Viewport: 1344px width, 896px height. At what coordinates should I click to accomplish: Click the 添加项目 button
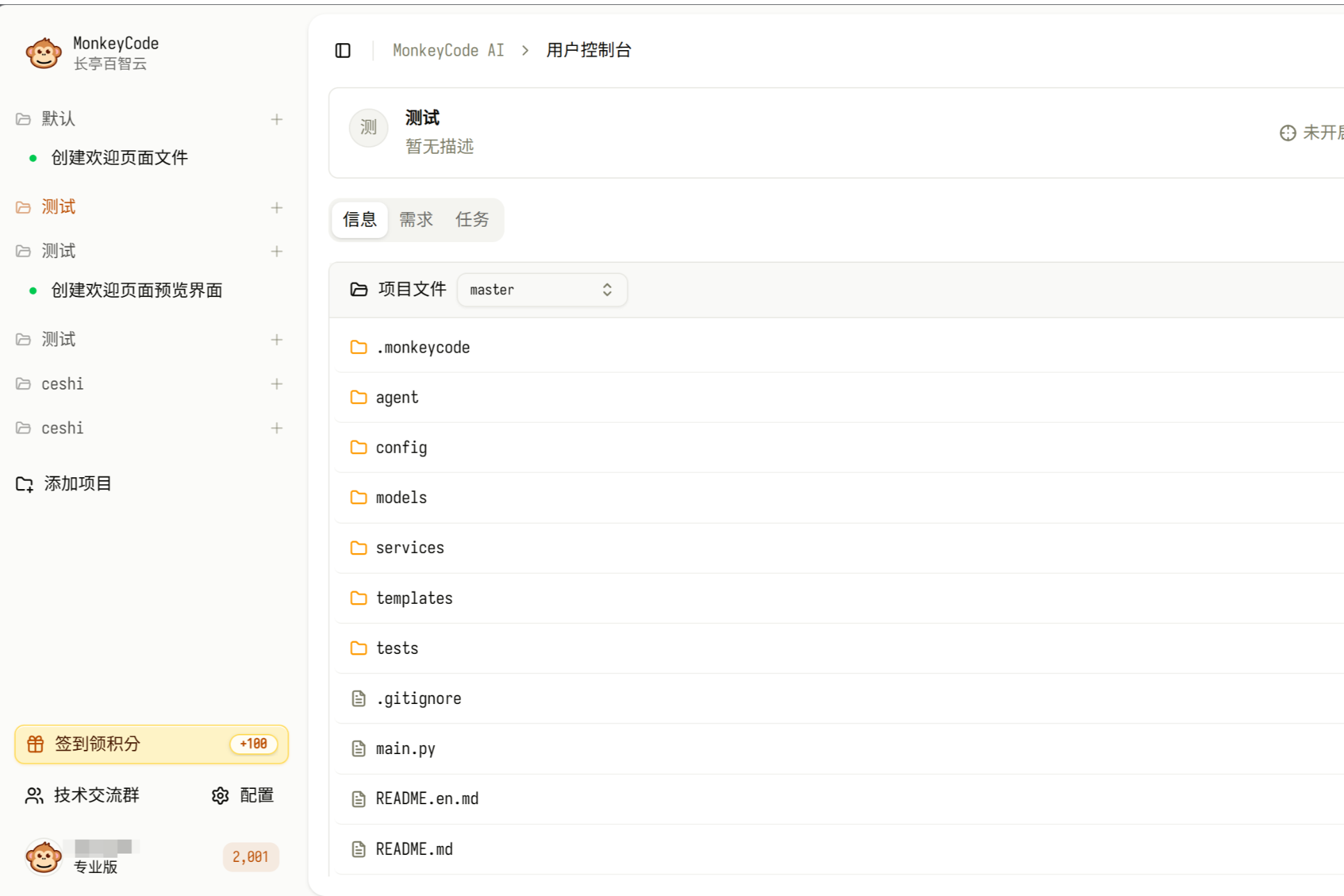click(x=64, y=483)
